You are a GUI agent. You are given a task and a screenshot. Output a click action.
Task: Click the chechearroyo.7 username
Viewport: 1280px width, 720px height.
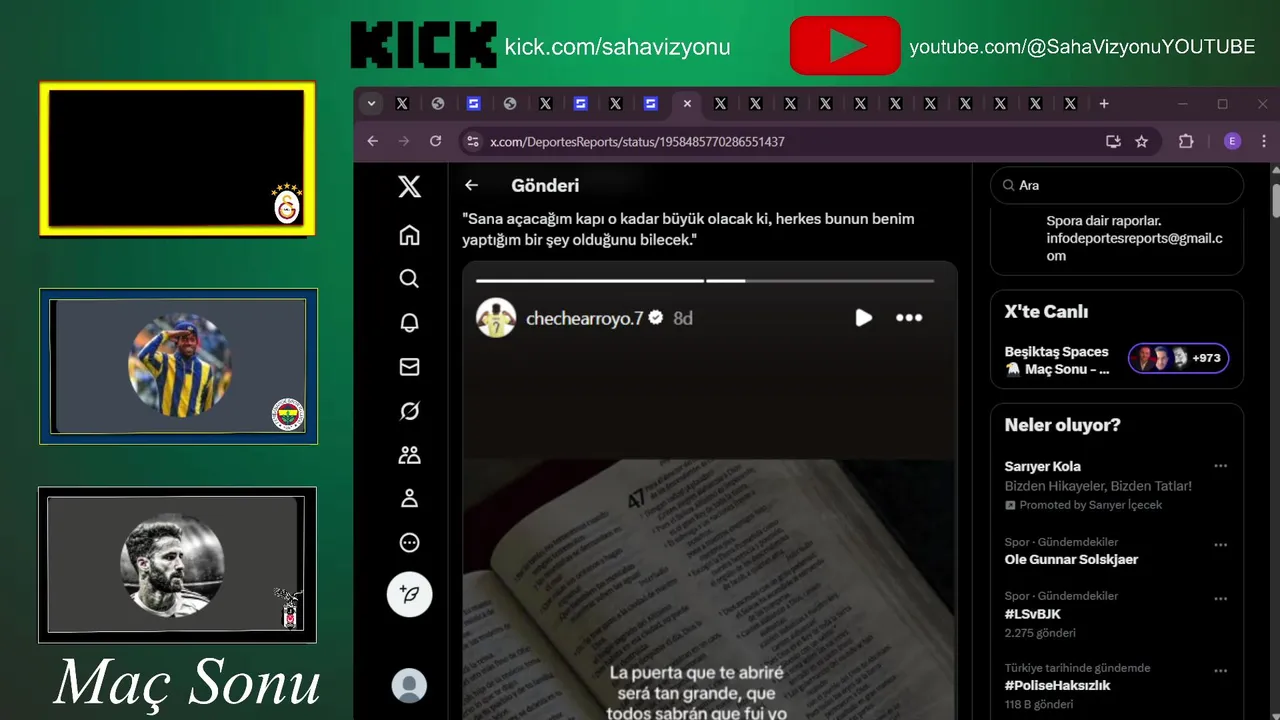[584, 318]
